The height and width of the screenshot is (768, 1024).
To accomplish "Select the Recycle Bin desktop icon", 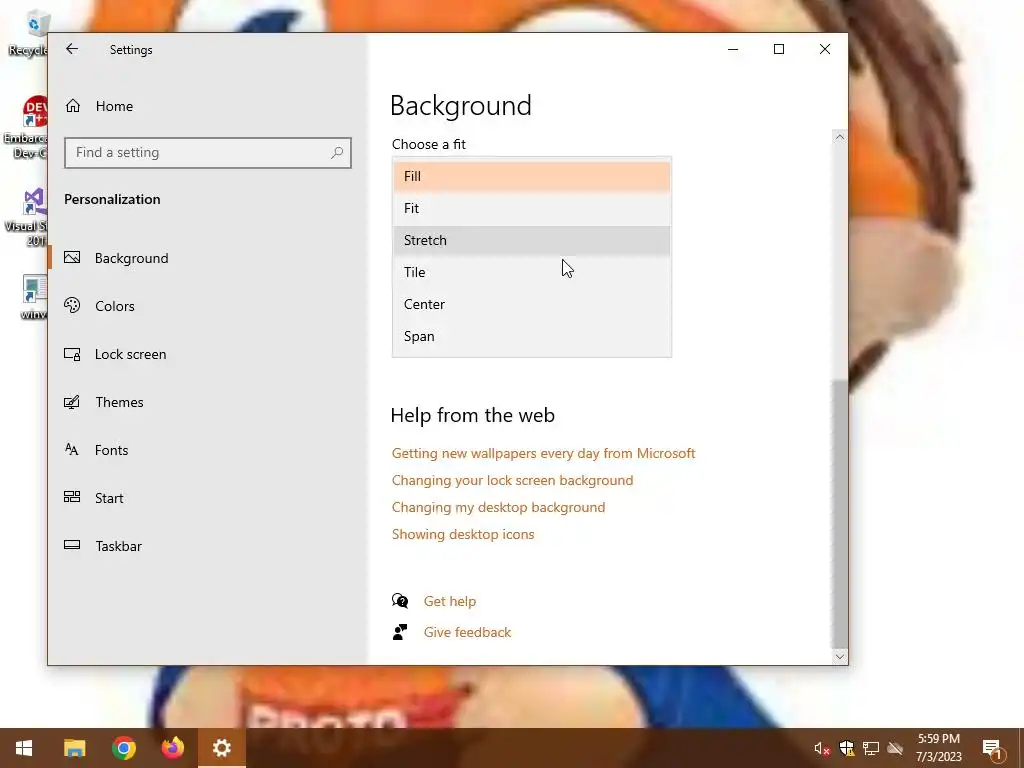I will (27, 35).
